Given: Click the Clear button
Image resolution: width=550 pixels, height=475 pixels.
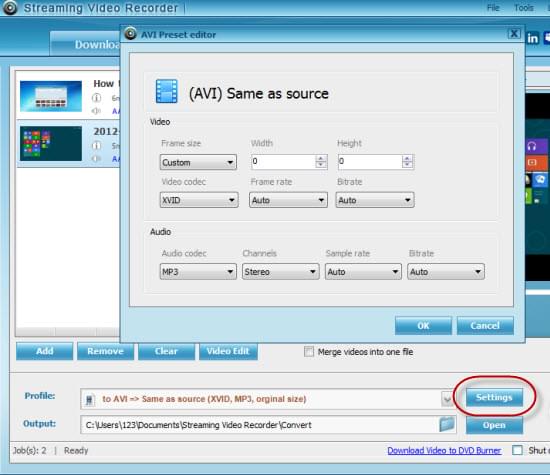Looking at the screenshot, I should (x=166, y=351).
